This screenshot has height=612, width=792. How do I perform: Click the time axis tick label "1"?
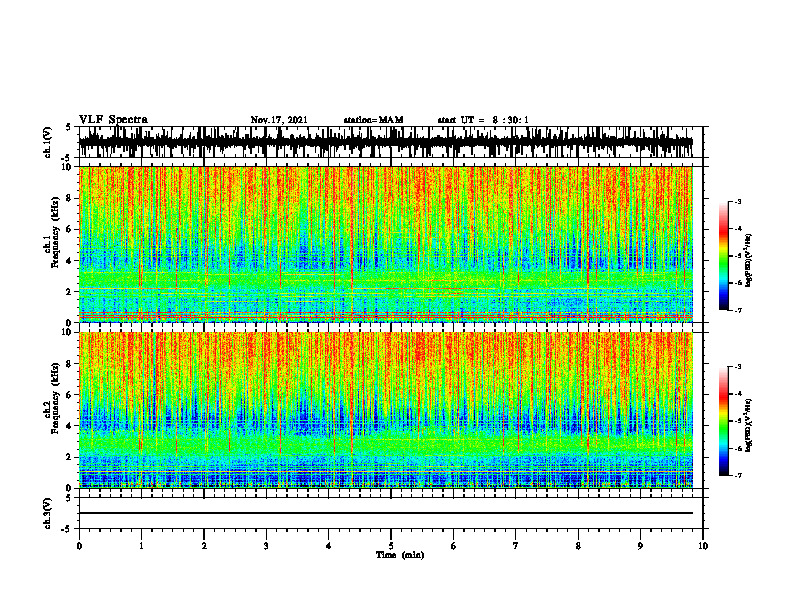pyautogui.click(x=141, y=546)
